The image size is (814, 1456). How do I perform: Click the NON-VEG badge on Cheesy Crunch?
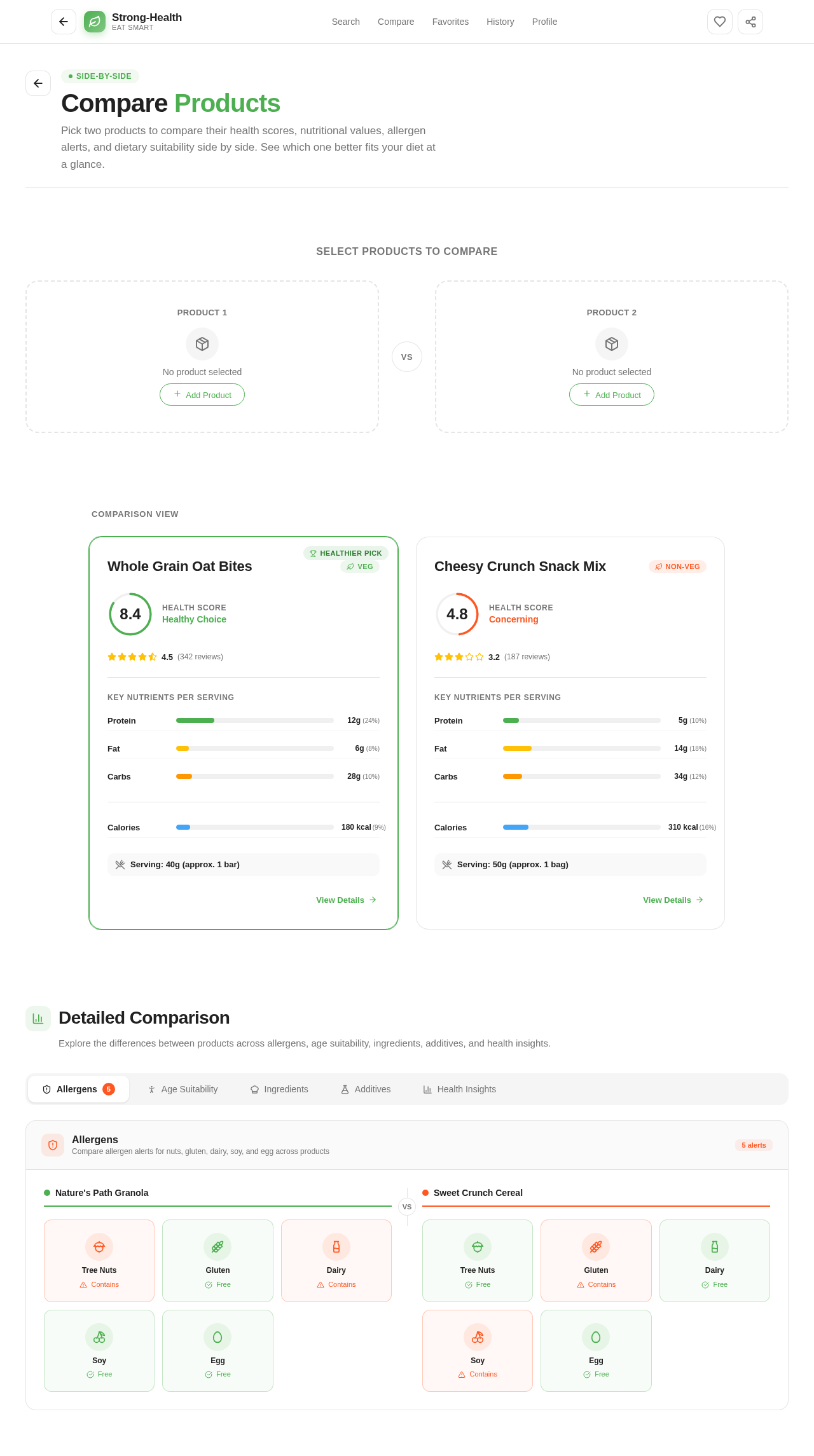677,567
